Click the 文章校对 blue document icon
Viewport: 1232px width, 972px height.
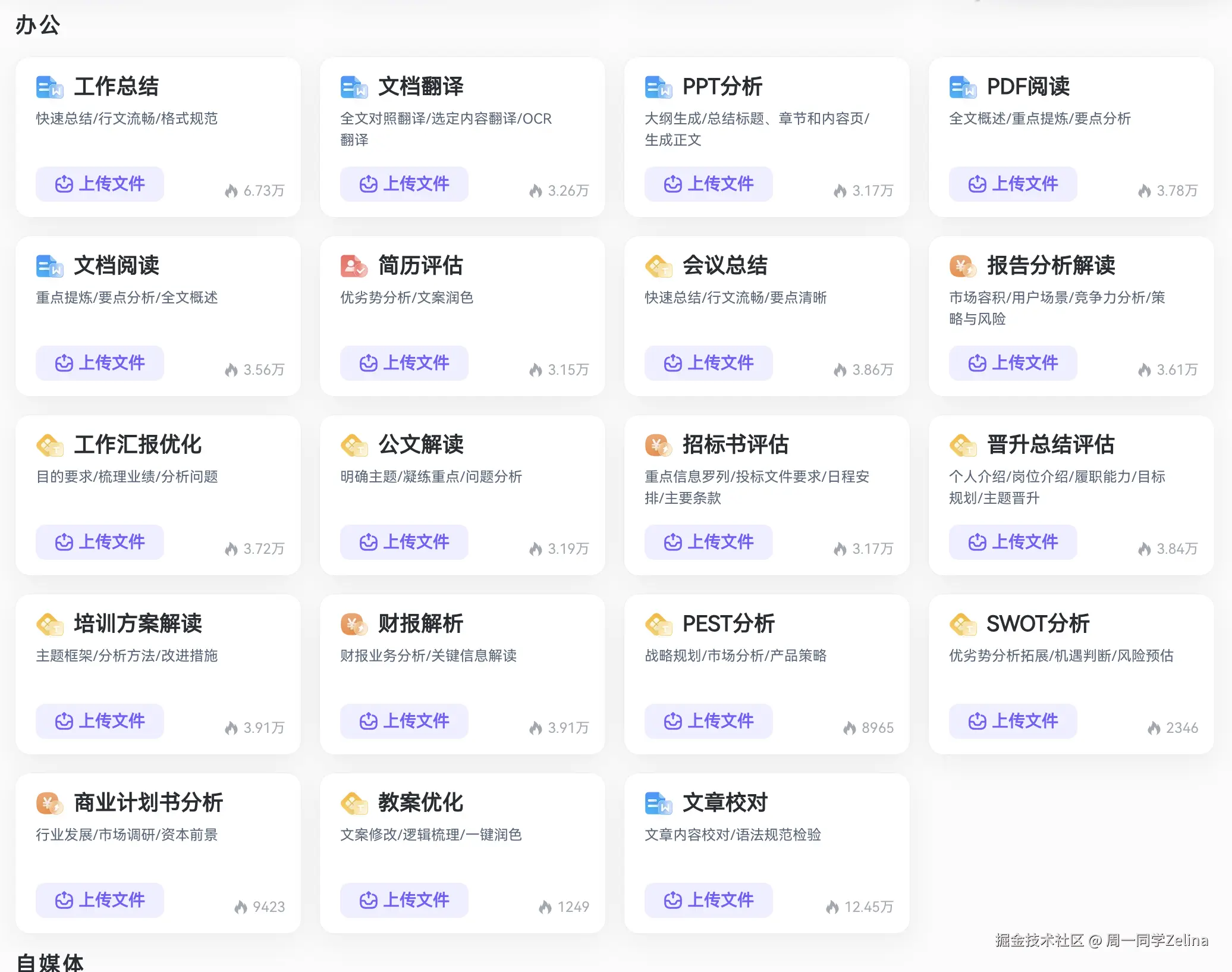click(658, 802)
